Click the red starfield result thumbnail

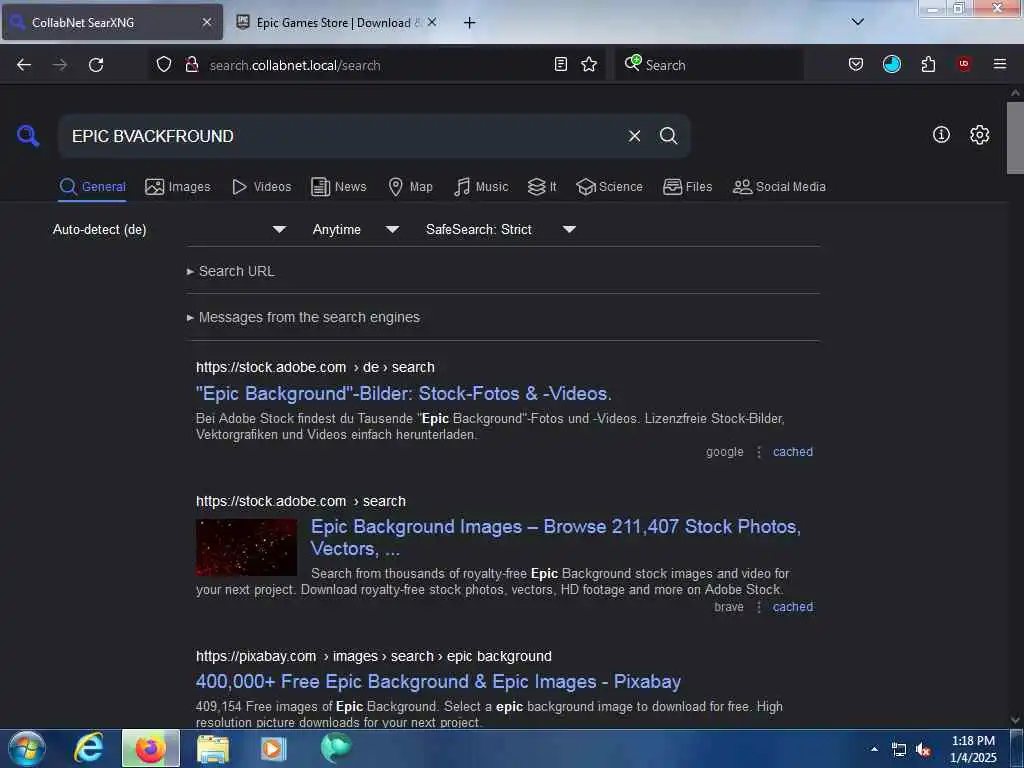(x=246, y=547)
